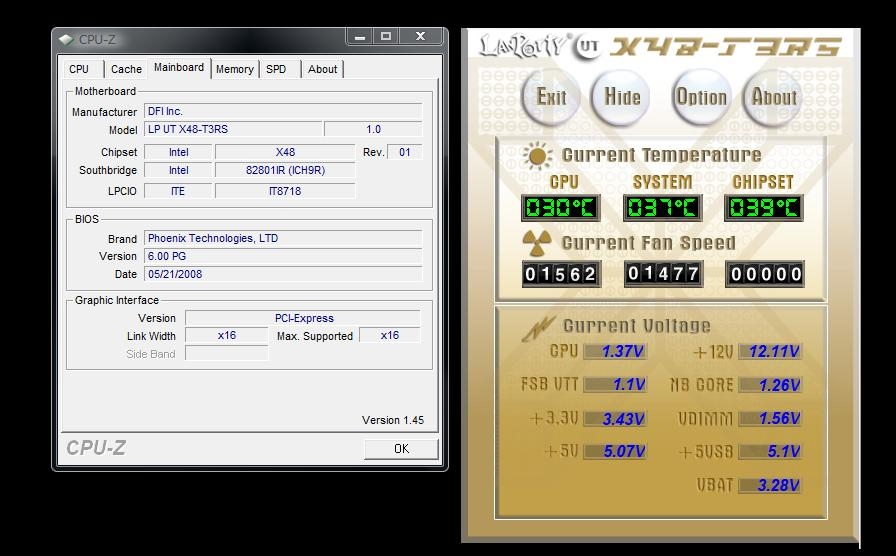Click the lightning icon beside Current Voltage
Image resolution: width=896 pixels, height=556 pixels.
pyautogui.click(x=538, y=327)
